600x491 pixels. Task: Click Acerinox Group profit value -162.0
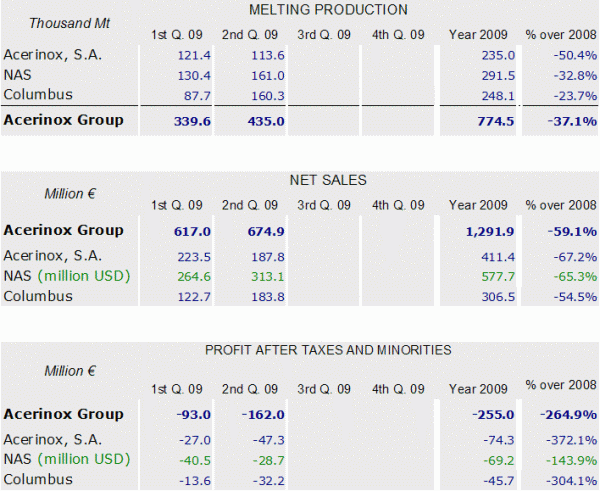[x=264, y=415]
